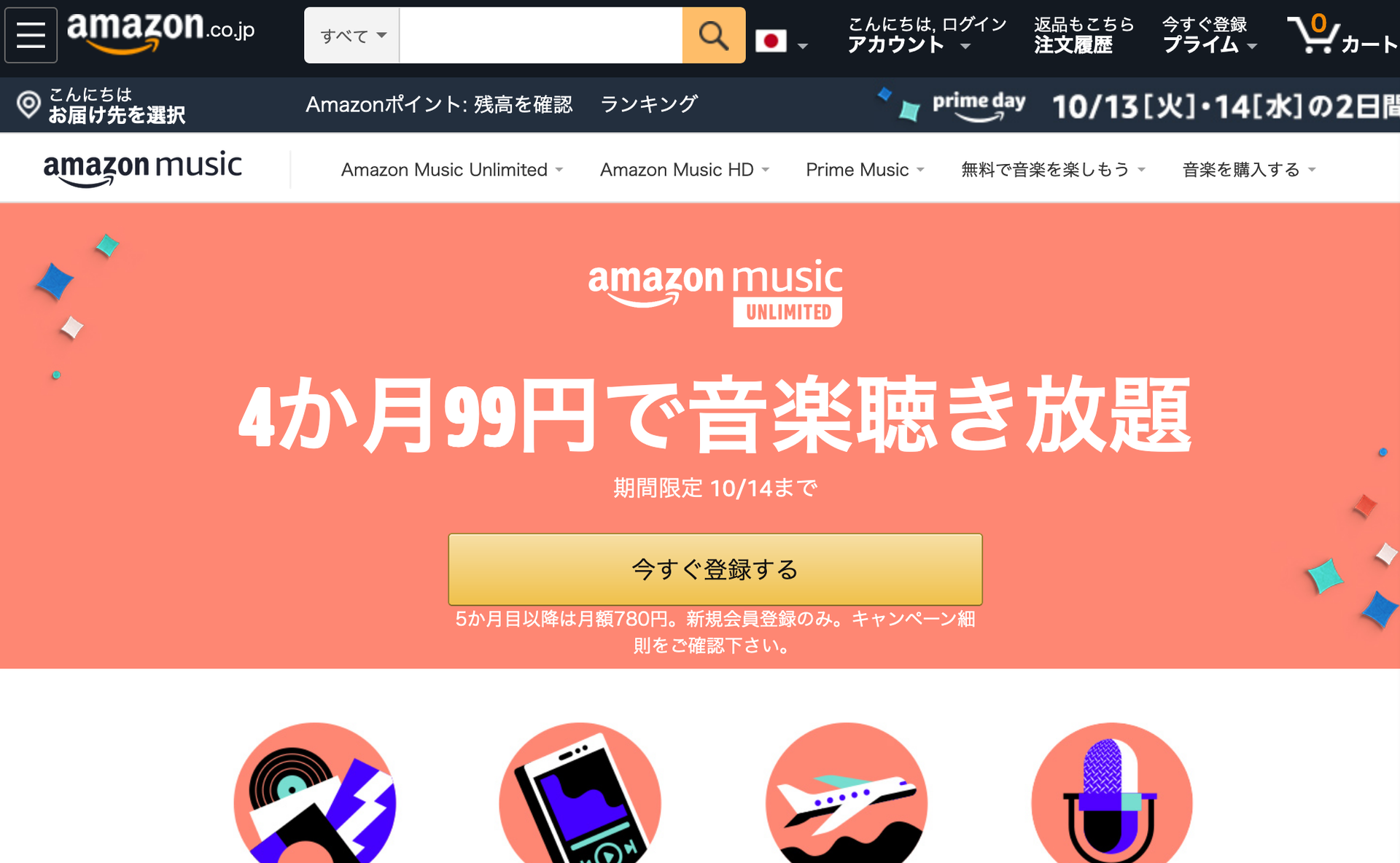This screenshot has height=863, width=1400.
Task: Click the airplane circle icon
Action: coord(846,793)
